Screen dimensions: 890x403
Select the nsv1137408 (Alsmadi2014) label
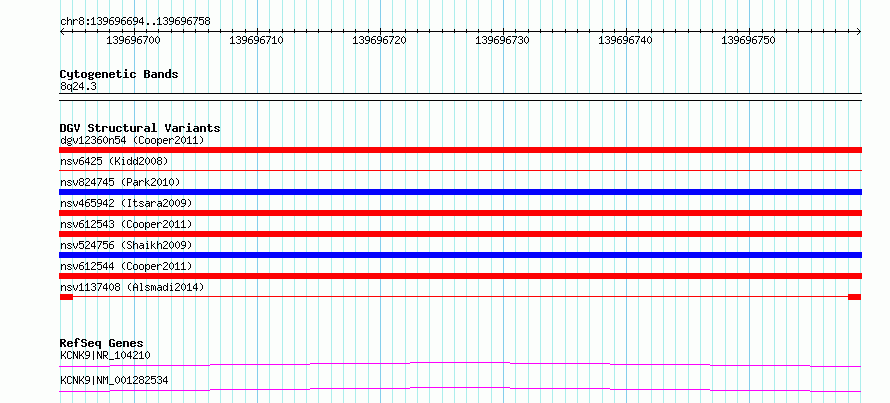coord(132,287)
